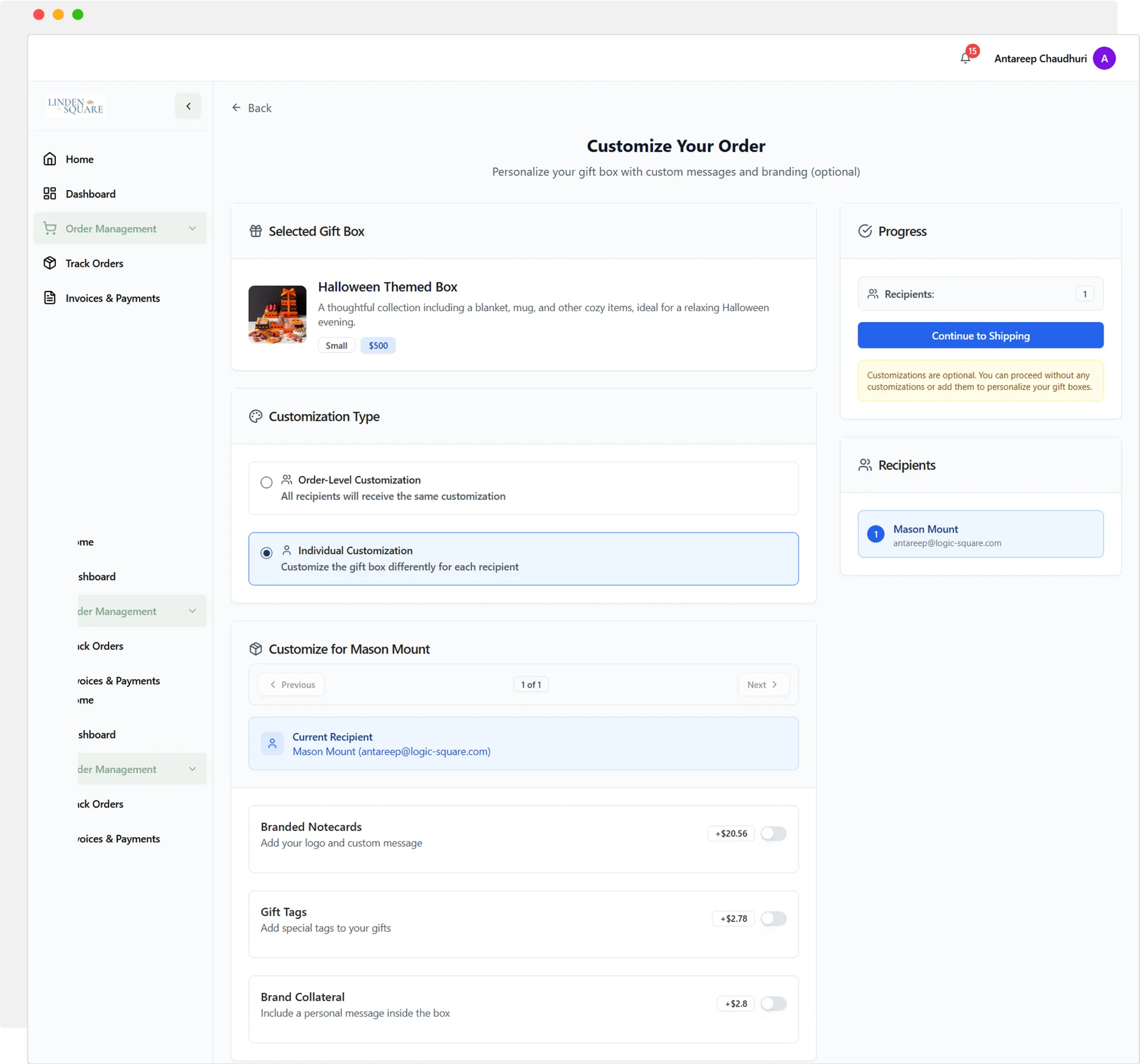Click the Invoices & Payments document icon
This screenshot has width=1140, height=1064.
[x=50, y=298]
